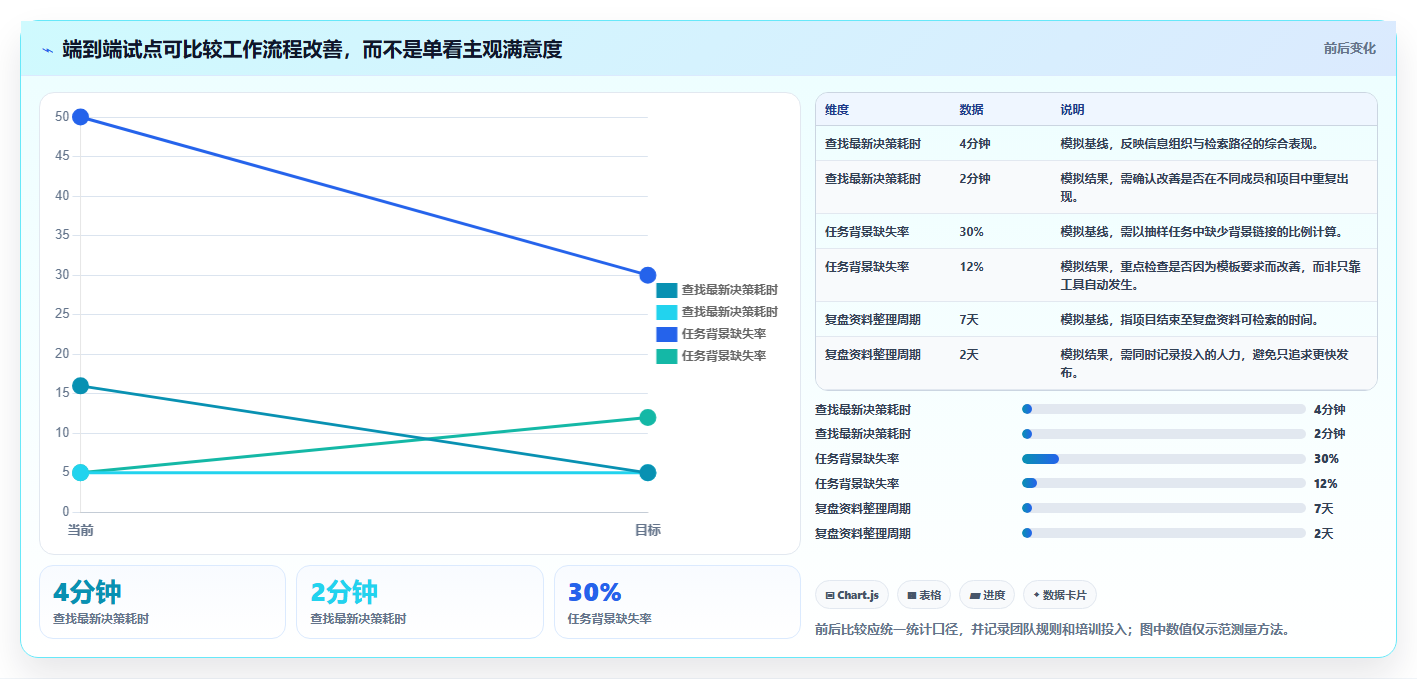Click the y-axis label 25
Screen dimensions: 1417x679
[62, 314]
